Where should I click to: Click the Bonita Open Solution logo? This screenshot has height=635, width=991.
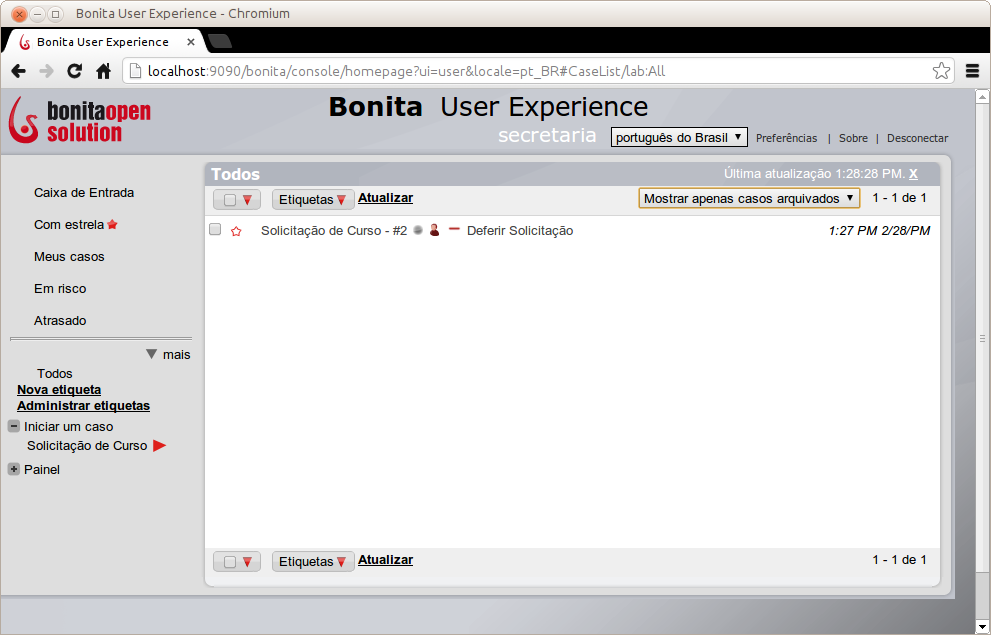pos(78,120)
